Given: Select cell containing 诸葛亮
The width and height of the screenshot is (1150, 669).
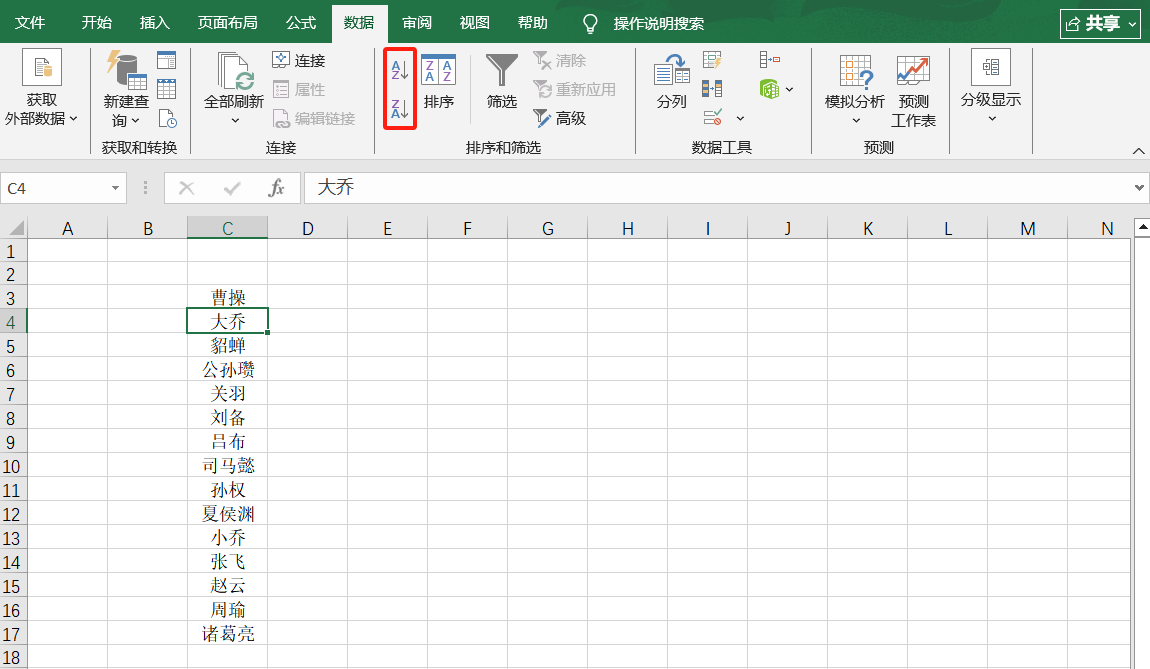Looking at the screenshot, I should click(227, 633).
